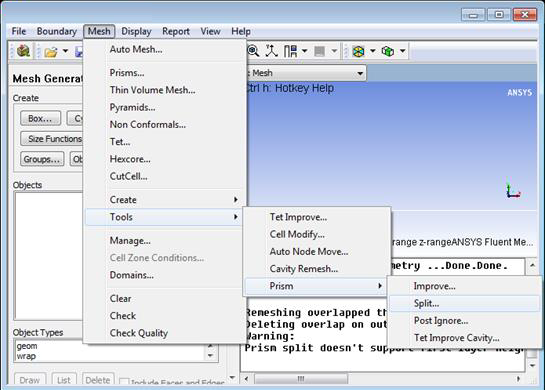Viewport: 545px width, 390px height.
Task: Open the Boundary menu
Action: pos(57,31)
